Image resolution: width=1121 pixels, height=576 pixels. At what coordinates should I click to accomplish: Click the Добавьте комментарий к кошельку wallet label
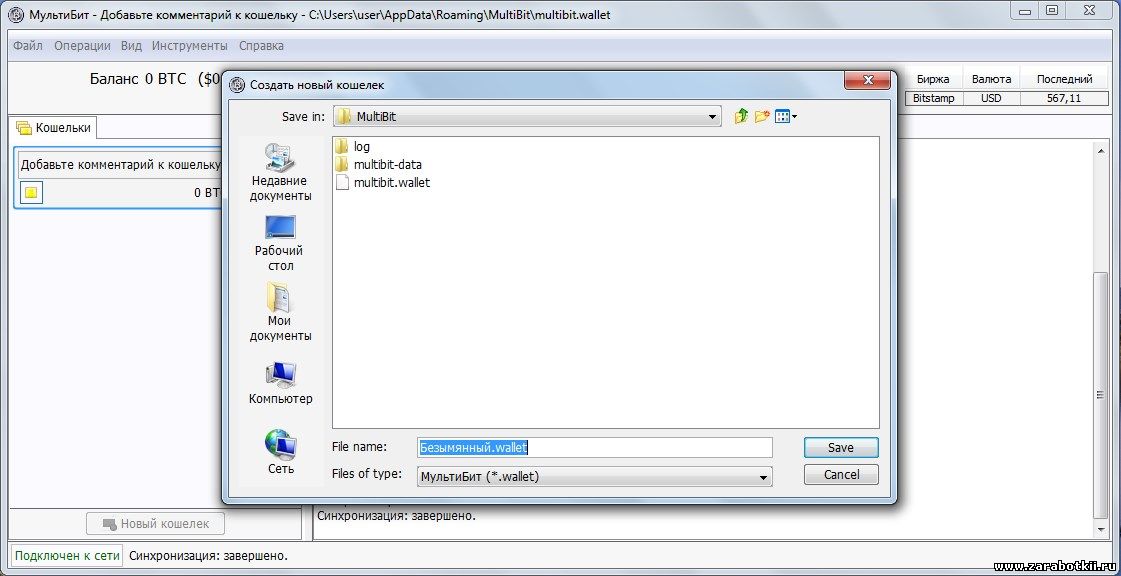(x=120, y=165)
